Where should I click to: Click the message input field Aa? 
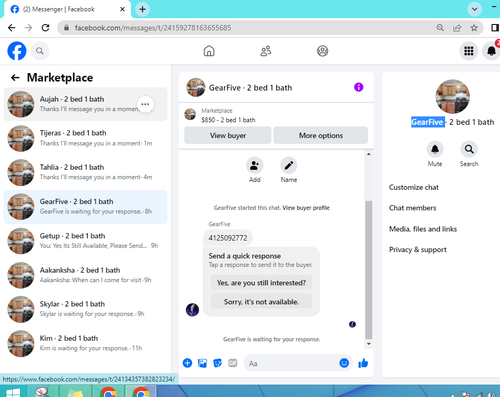tap(291, 363)
